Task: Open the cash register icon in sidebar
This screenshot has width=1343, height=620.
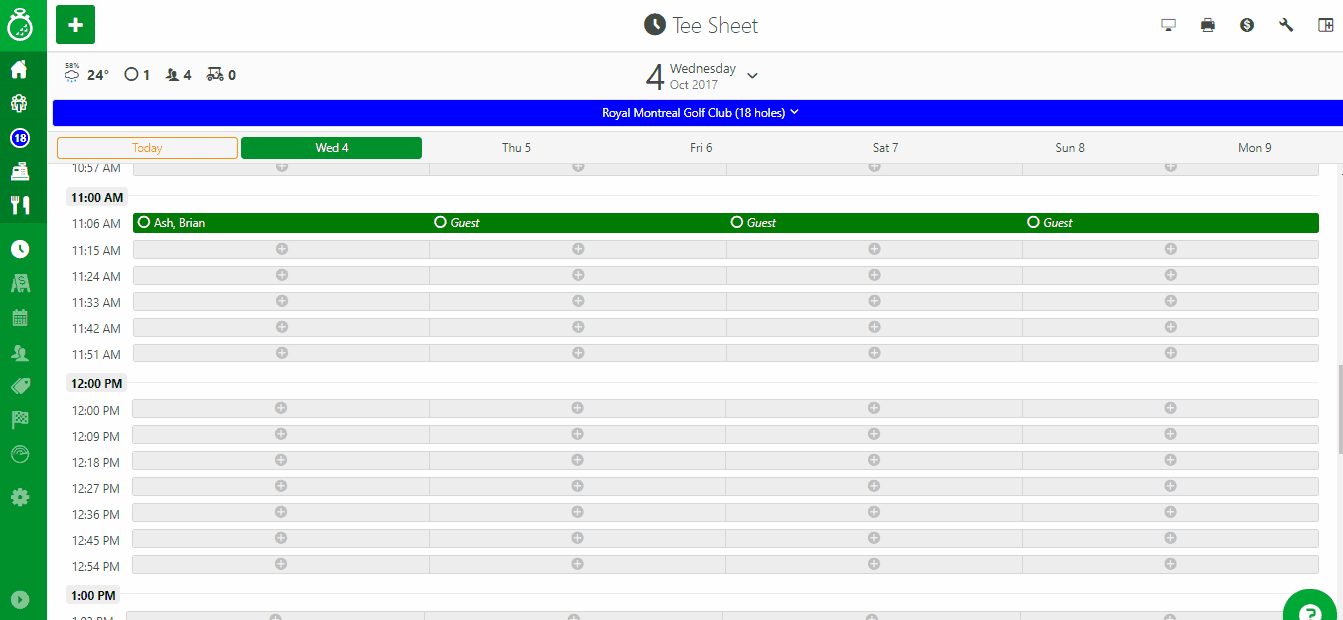Action: [x=19, y=172]
